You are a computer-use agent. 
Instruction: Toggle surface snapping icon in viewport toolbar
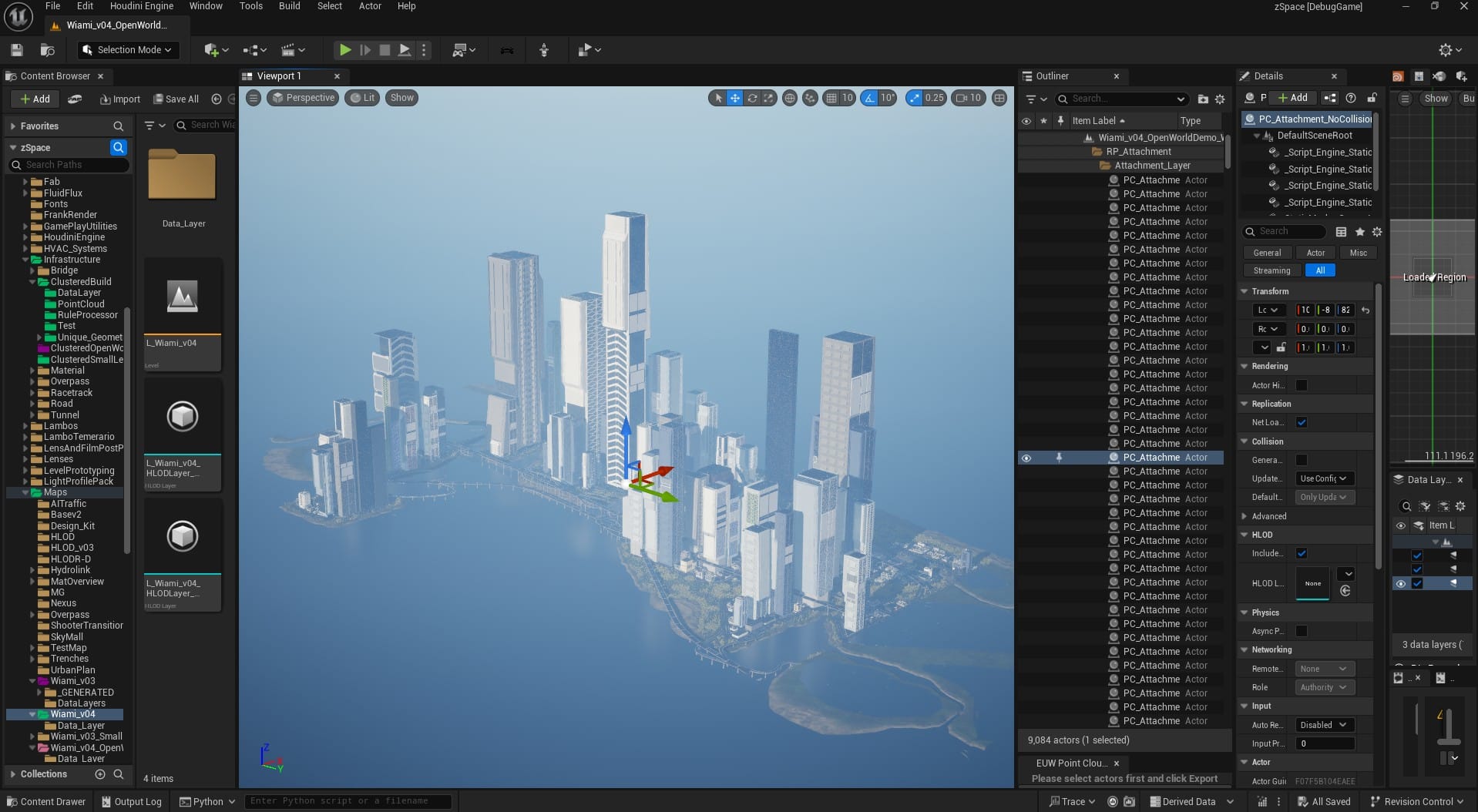point(810,98)
